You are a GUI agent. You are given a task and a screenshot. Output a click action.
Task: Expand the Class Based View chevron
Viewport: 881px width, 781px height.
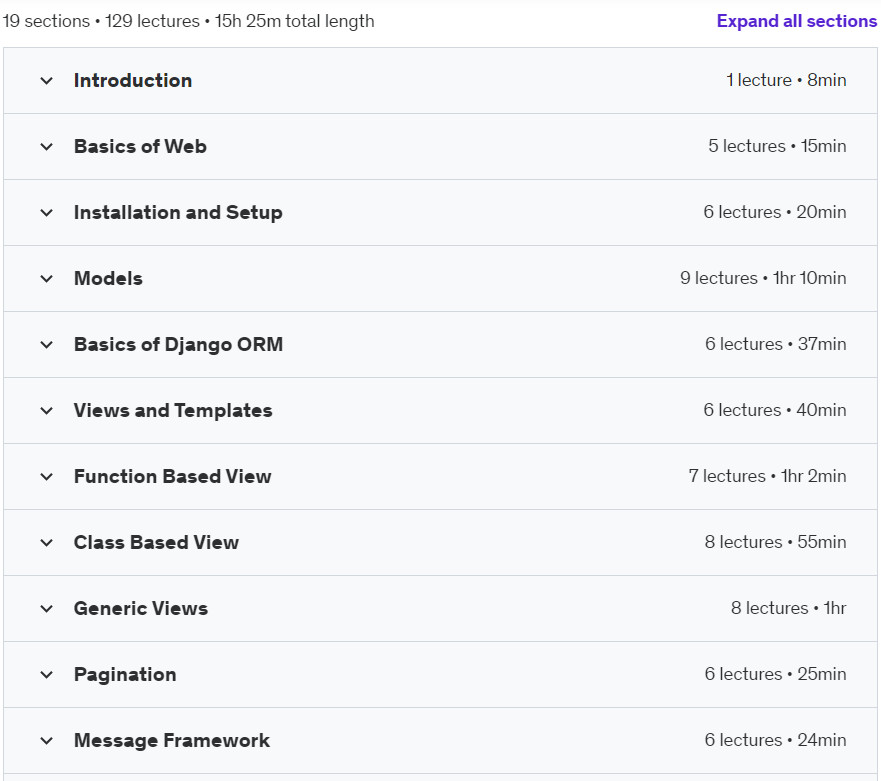[x=47, y=543]
